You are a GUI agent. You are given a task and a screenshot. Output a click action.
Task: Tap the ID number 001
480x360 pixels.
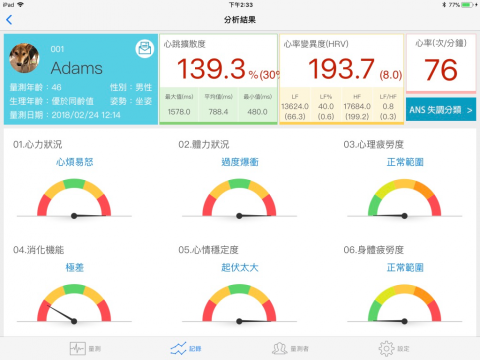pos(57,49)
